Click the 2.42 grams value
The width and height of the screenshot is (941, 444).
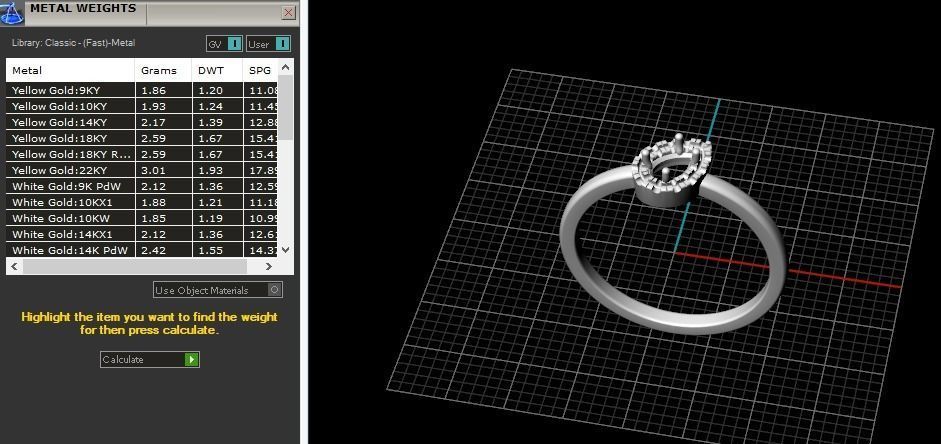(x=154, y=250)
